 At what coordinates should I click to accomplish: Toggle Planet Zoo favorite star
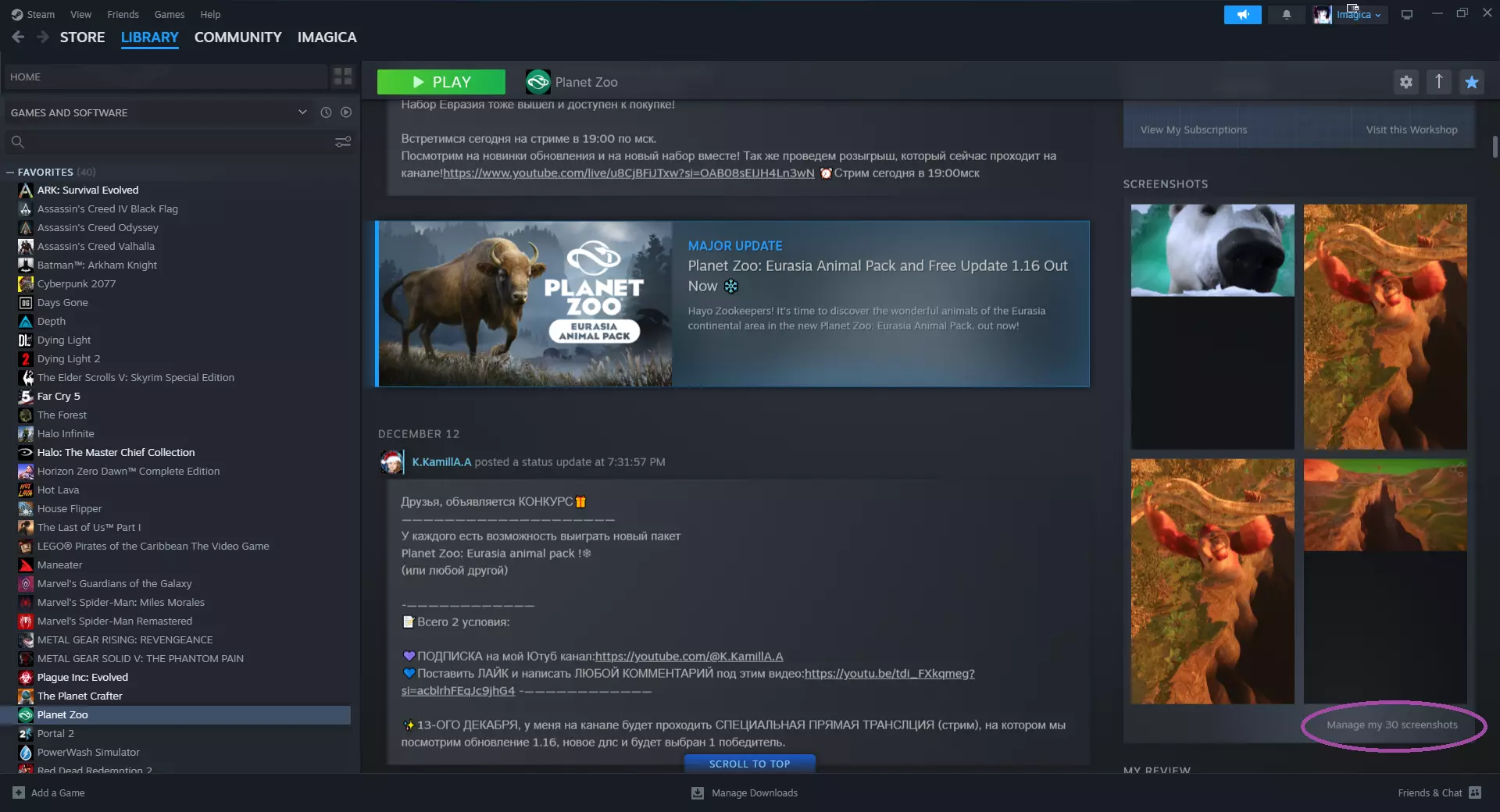pos(1472,82)
